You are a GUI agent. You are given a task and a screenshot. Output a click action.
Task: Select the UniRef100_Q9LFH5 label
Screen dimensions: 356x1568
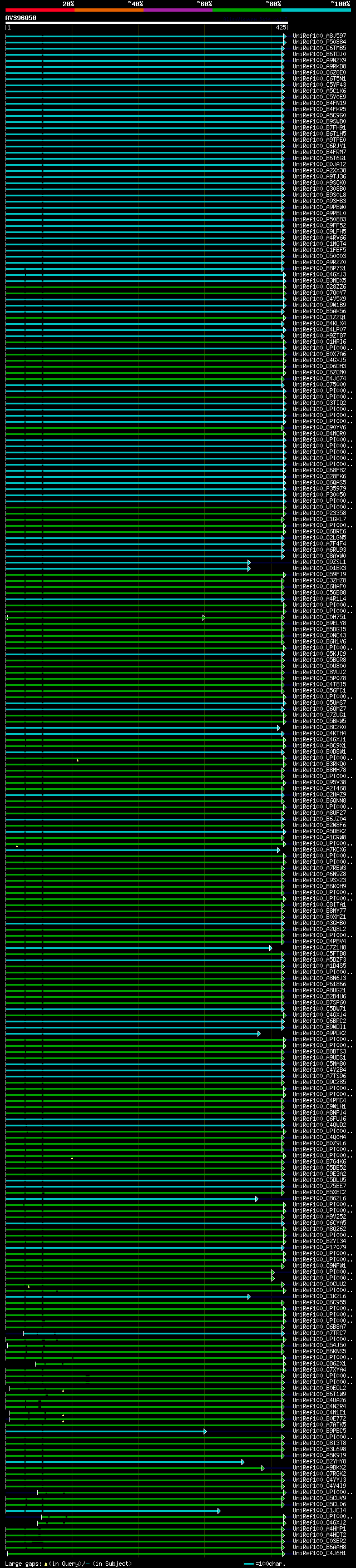[319, 231]
